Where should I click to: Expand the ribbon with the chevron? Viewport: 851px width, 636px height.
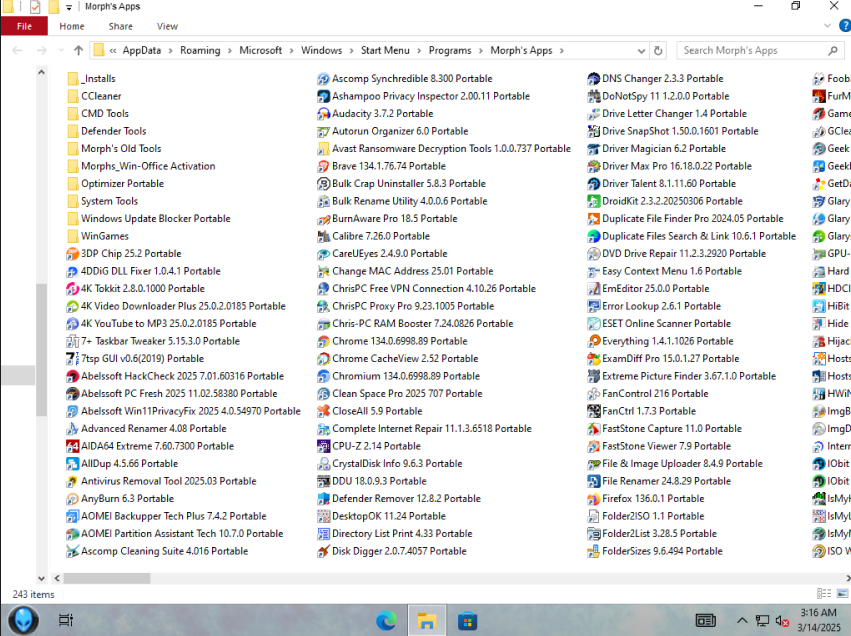(x=827, y=26)
